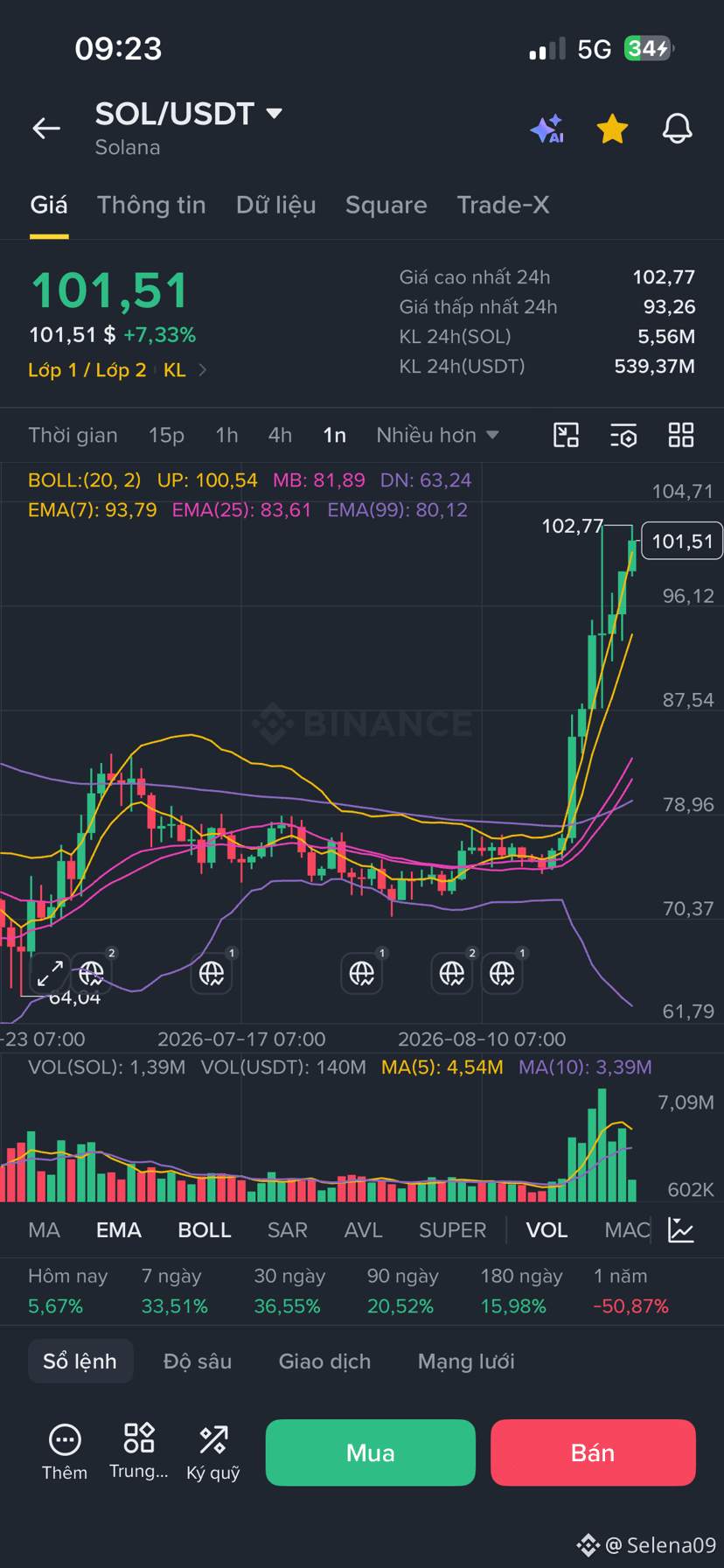Viewport: 724px width, 1568px height.
Task: Open price alert bell icon
Action: pos(677,129)
